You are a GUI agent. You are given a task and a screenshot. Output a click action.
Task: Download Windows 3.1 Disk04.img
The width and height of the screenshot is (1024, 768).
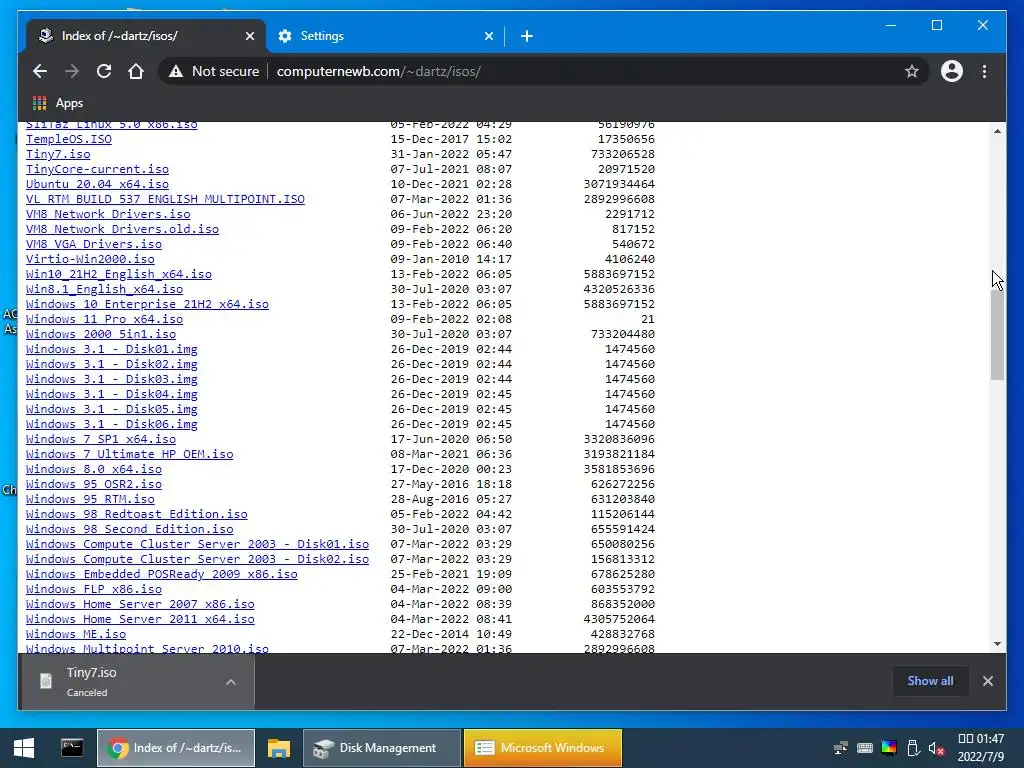coord(112,394)
